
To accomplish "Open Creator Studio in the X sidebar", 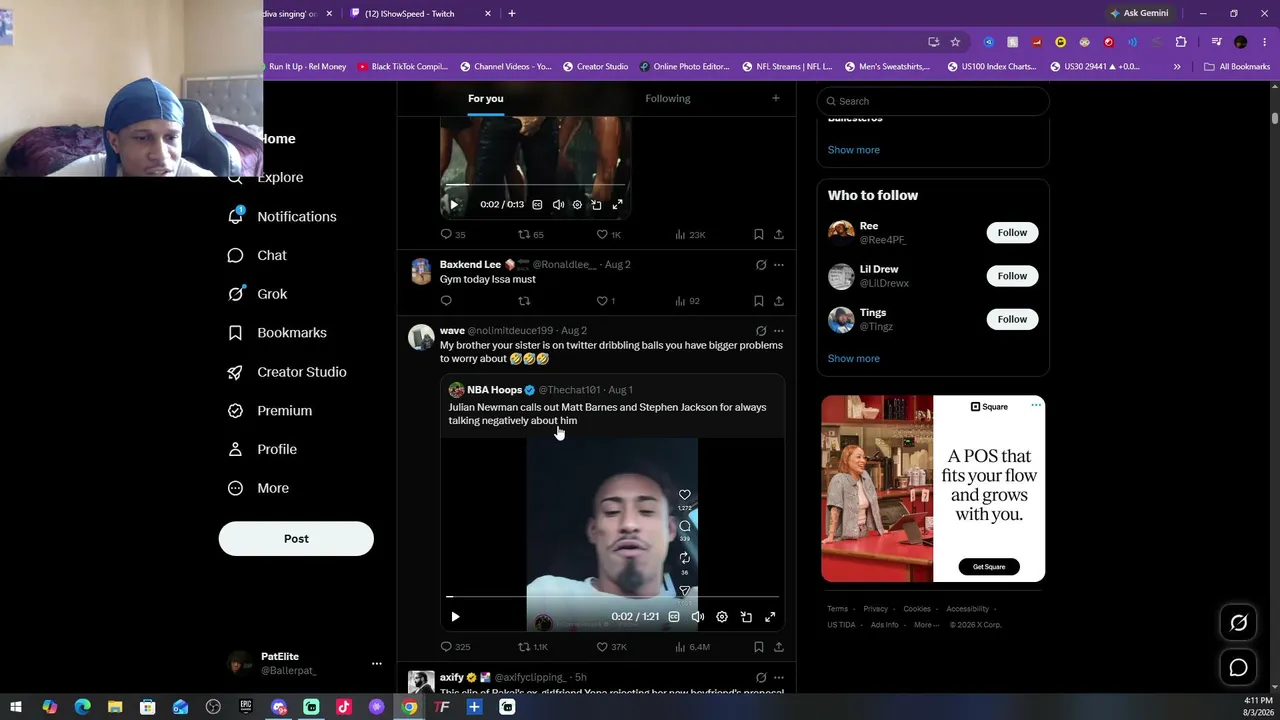I will [287, 372].
